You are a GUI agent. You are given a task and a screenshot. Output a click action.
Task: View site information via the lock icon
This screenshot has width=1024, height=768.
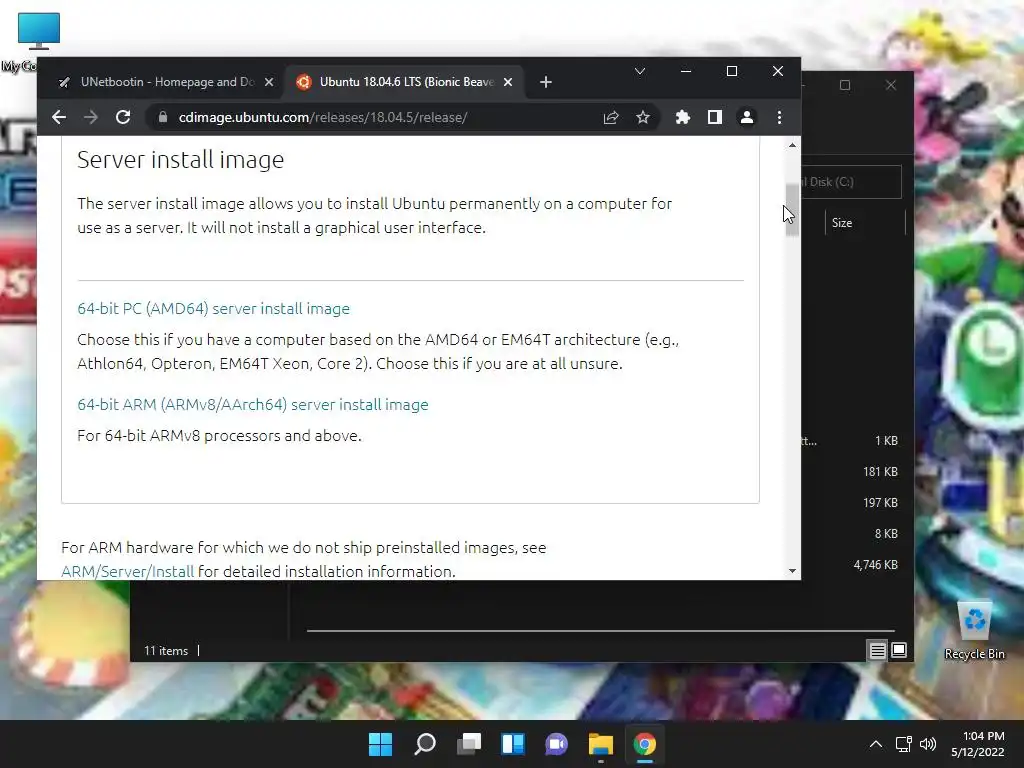pos(163,118)
